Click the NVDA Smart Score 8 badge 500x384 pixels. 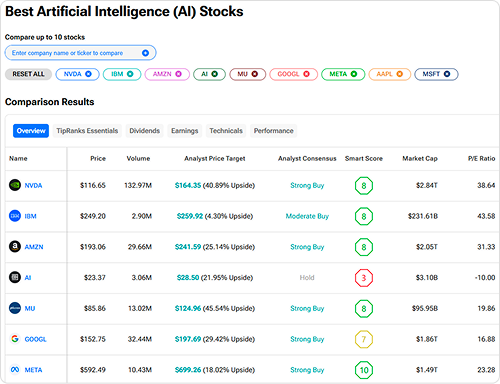click(364, 186)
